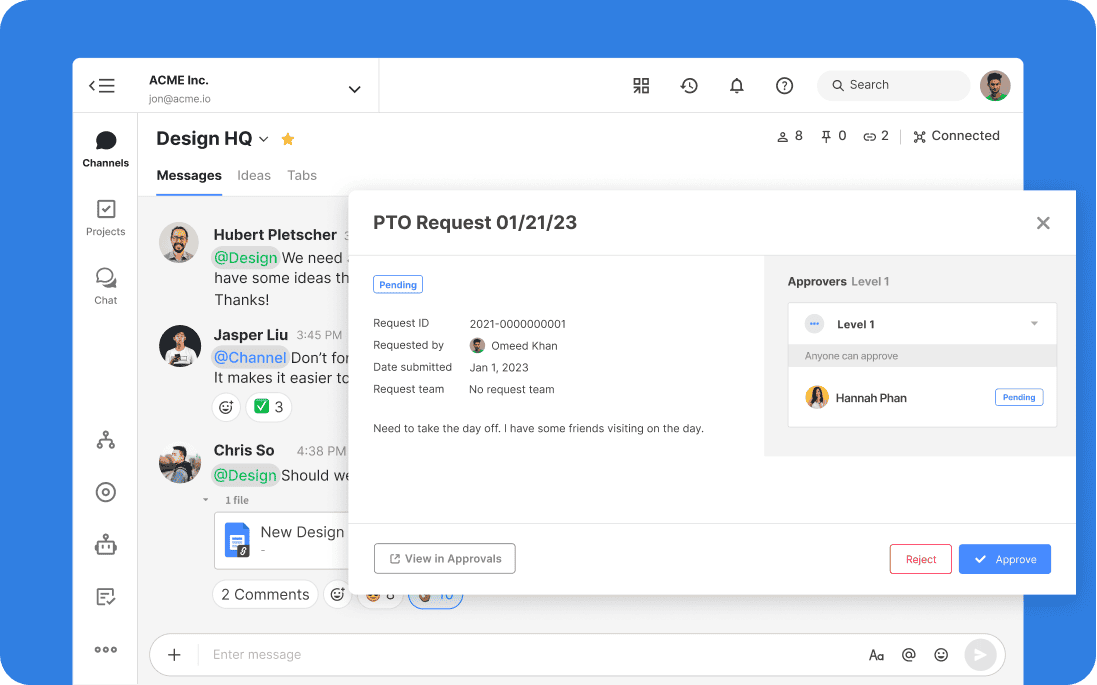Reject the PTO request
Image resolution: width=1097 pixels, height=685 pixels.
point(921,559)
